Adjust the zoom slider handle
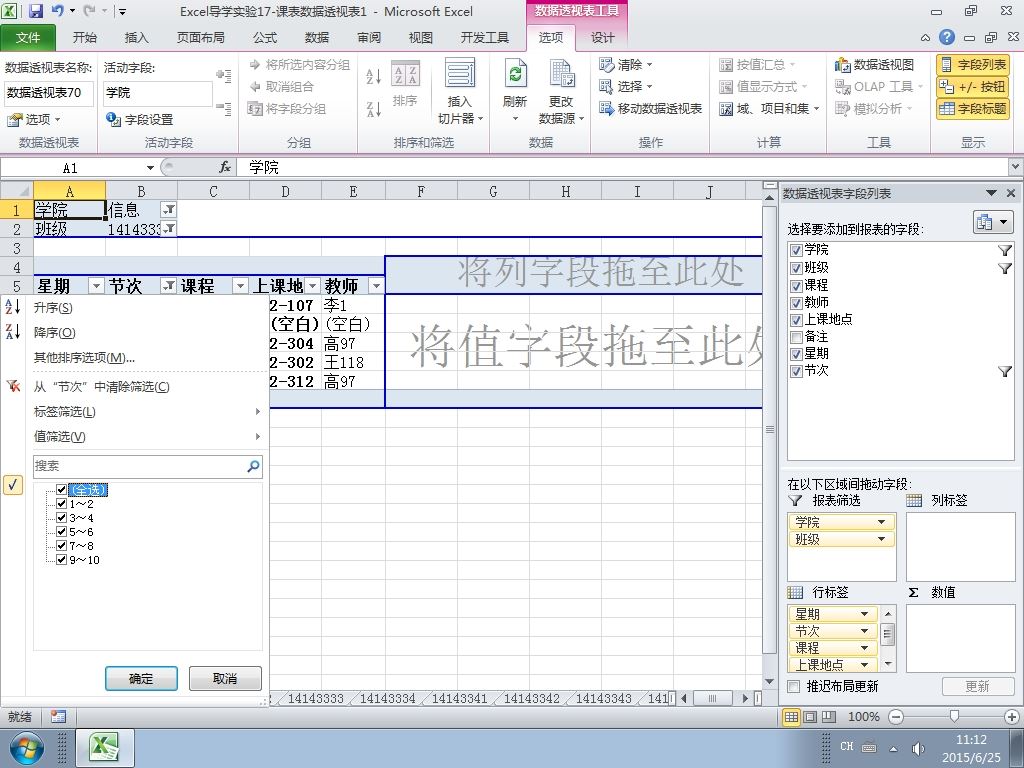 pyautogui.click(x=953, y=717)
